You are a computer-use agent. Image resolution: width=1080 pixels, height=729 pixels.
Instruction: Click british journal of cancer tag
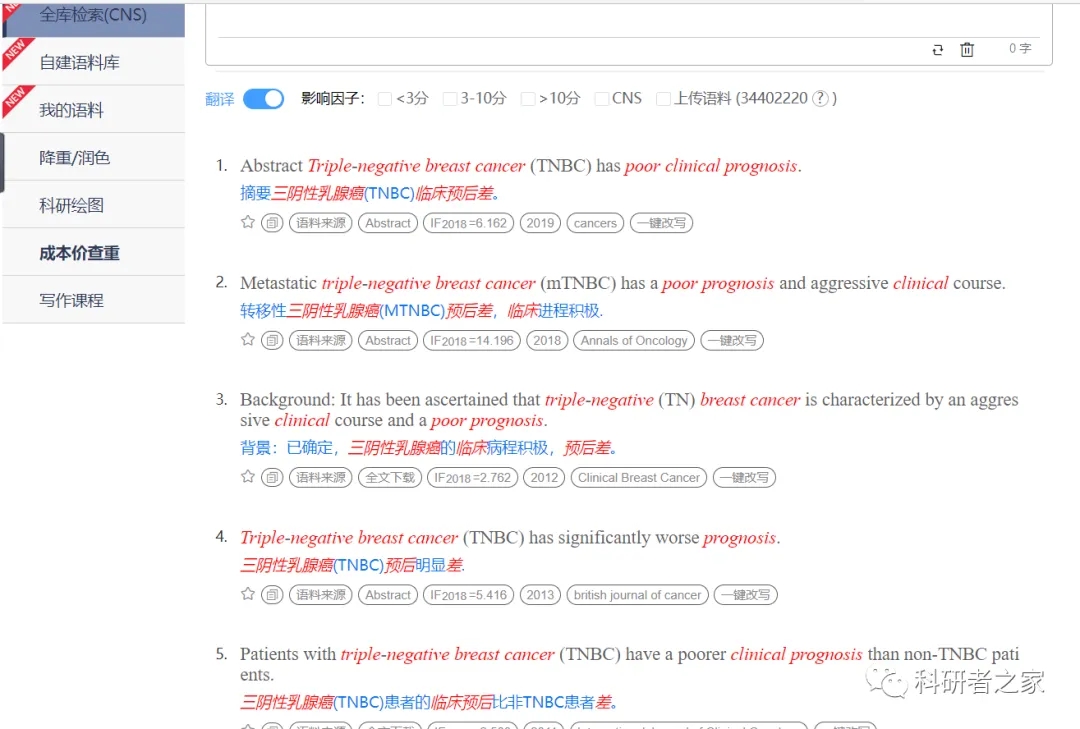coord(637,595)
